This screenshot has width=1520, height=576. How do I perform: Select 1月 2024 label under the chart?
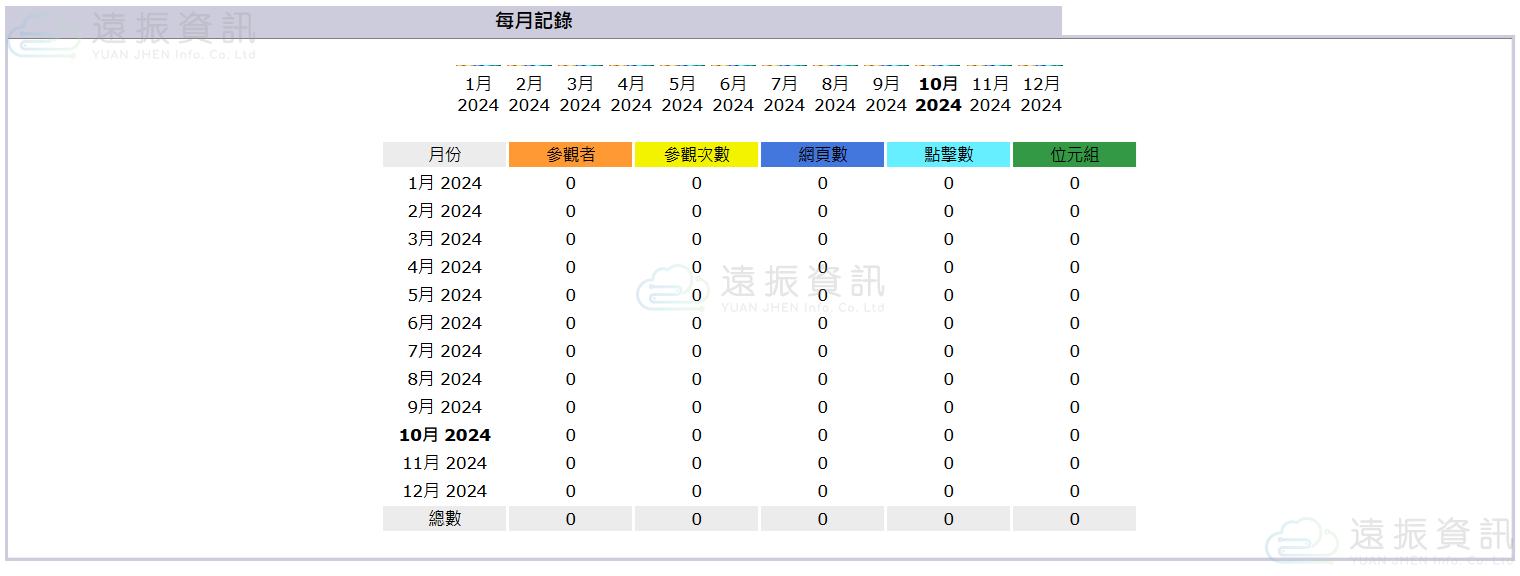tap(478, 94)
